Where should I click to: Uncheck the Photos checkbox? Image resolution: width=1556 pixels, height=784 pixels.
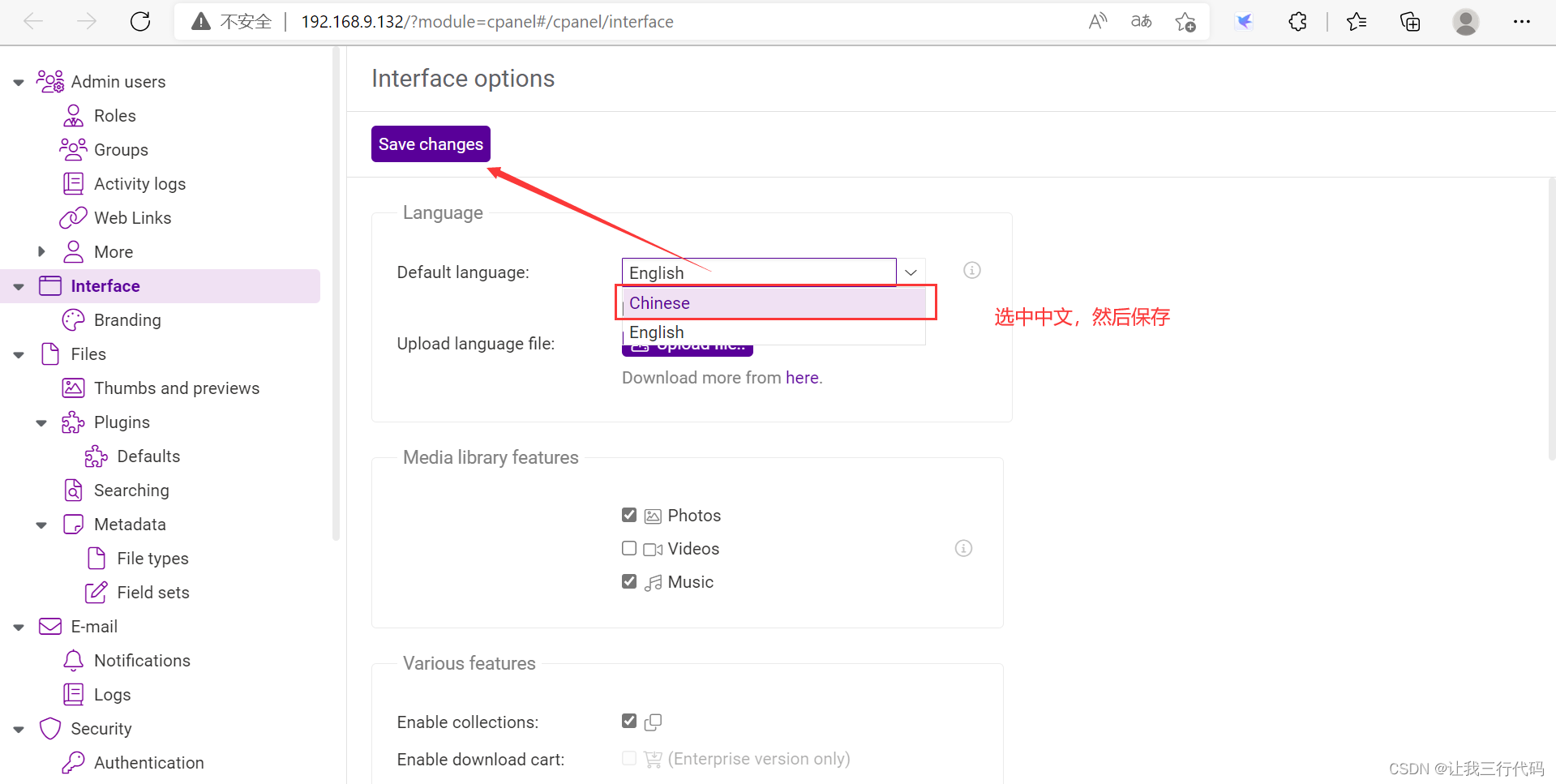tap(629, 515)
